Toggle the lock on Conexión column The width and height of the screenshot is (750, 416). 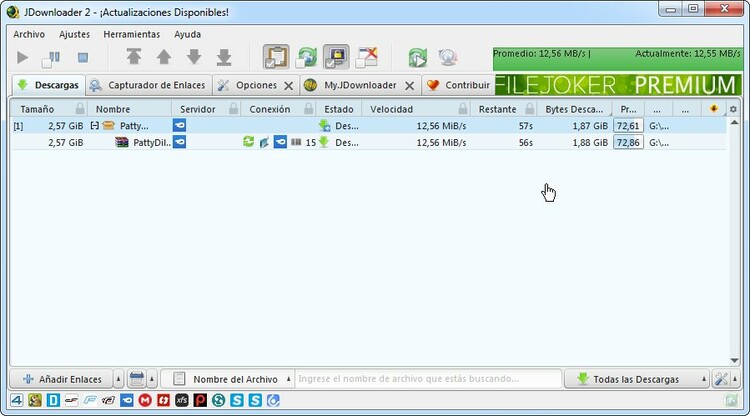pos(309,109)
